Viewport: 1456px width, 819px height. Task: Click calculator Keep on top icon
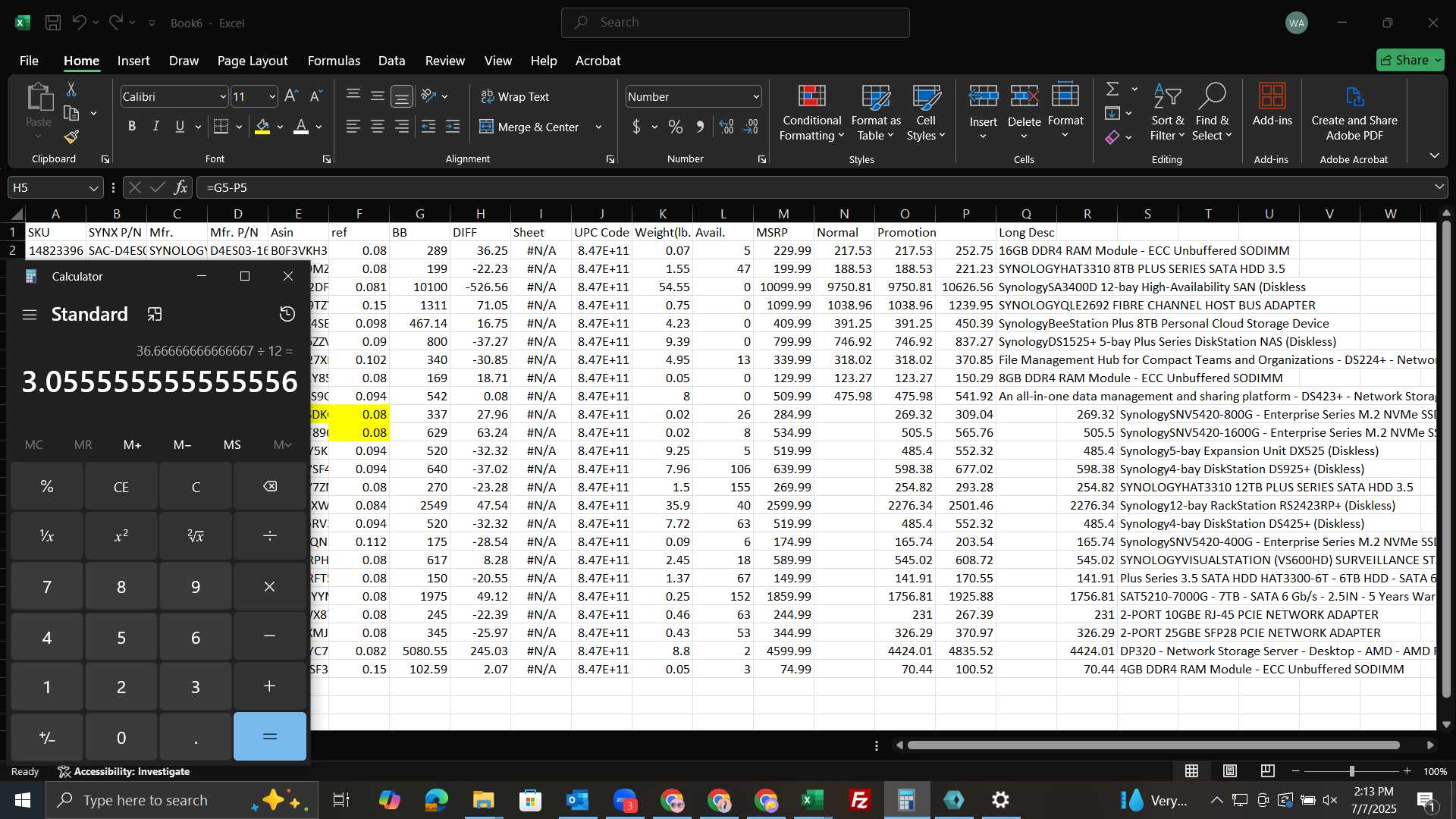(155, 314)
